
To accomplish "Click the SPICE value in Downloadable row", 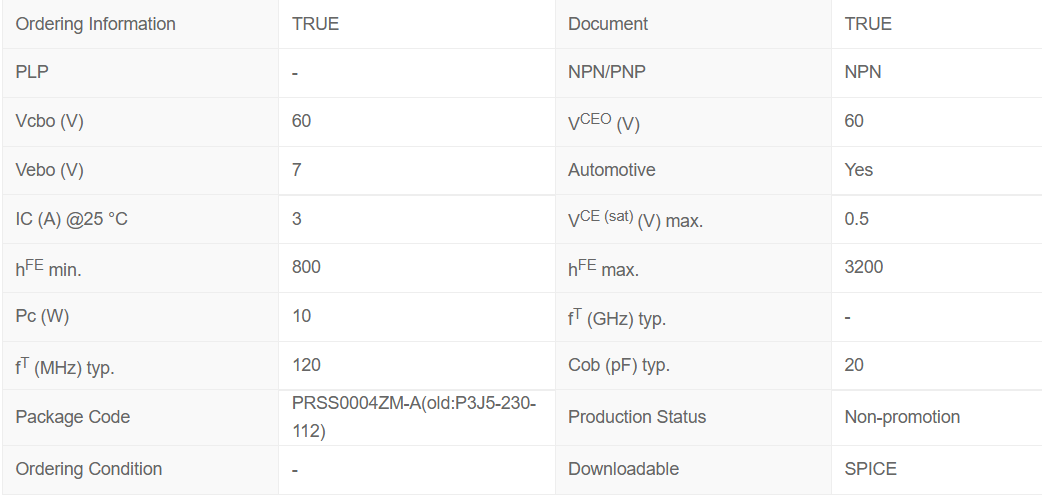I will point(870,469).
